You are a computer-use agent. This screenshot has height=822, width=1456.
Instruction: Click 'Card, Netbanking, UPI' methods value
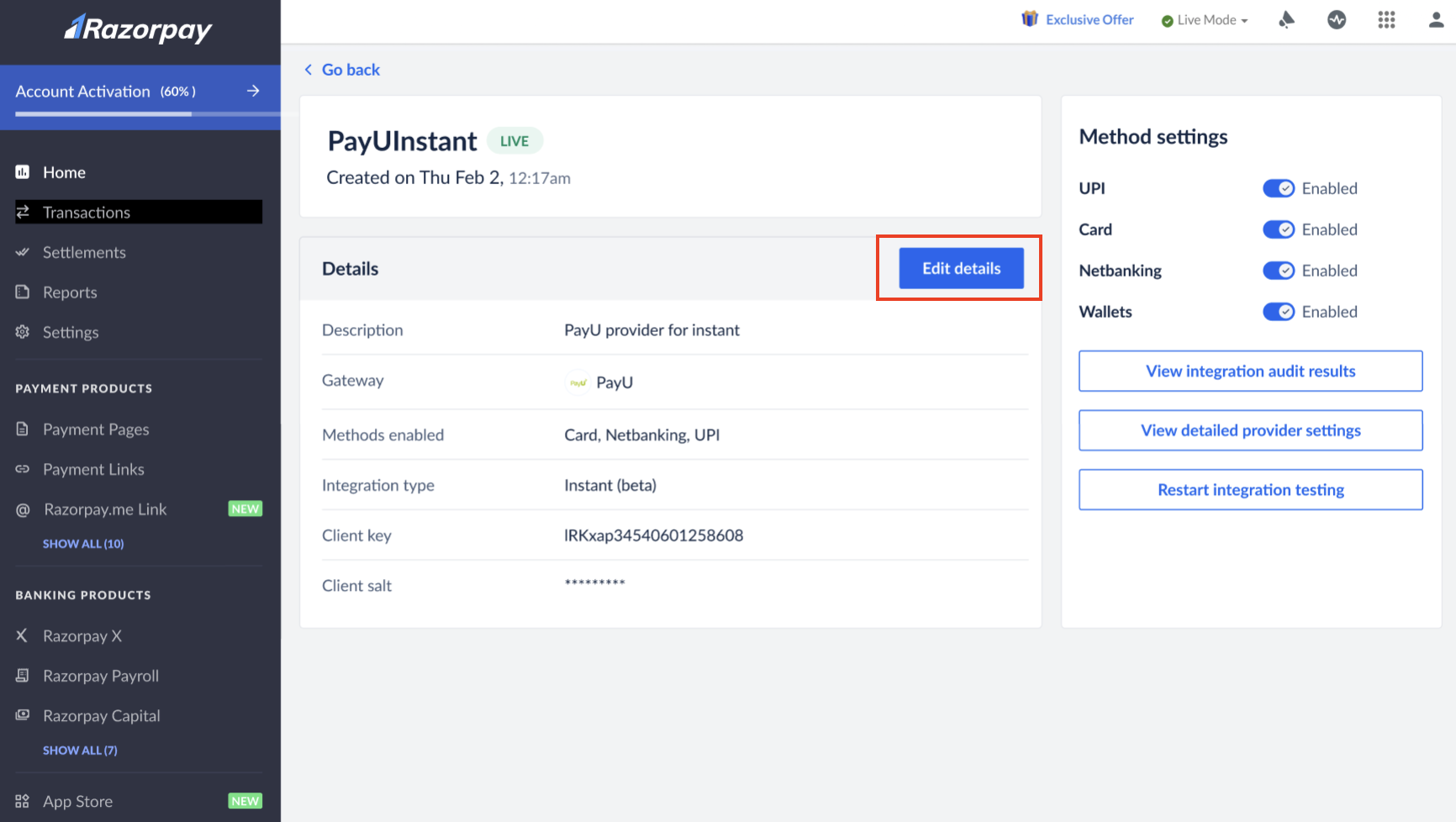click(x=642, y=435)
